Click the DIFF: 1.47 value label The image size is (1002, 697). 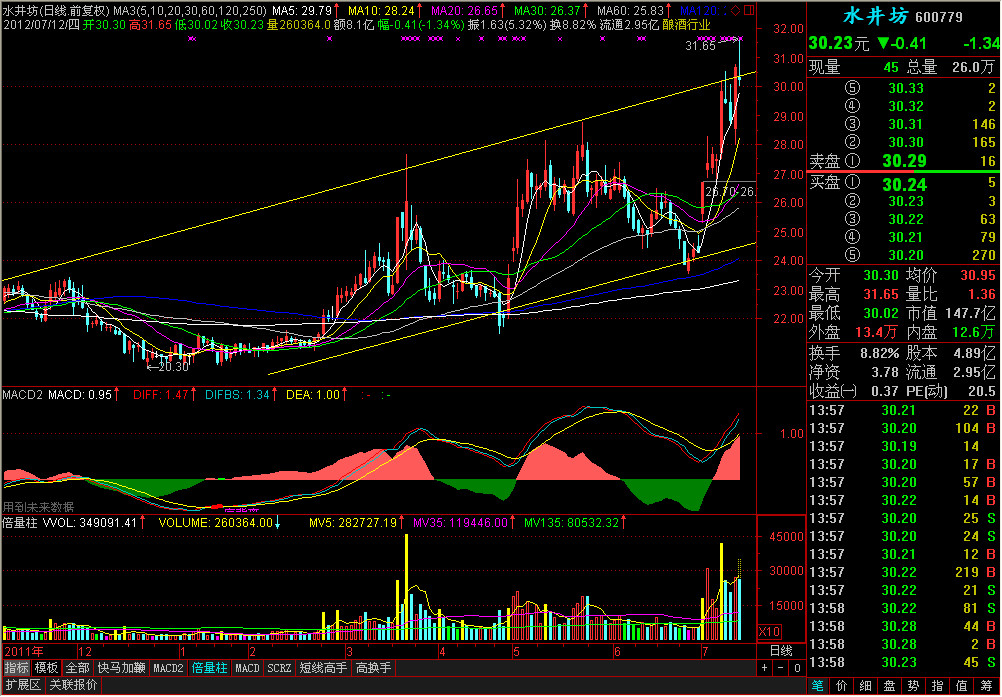pyautogui.click(x=160, y=395)
